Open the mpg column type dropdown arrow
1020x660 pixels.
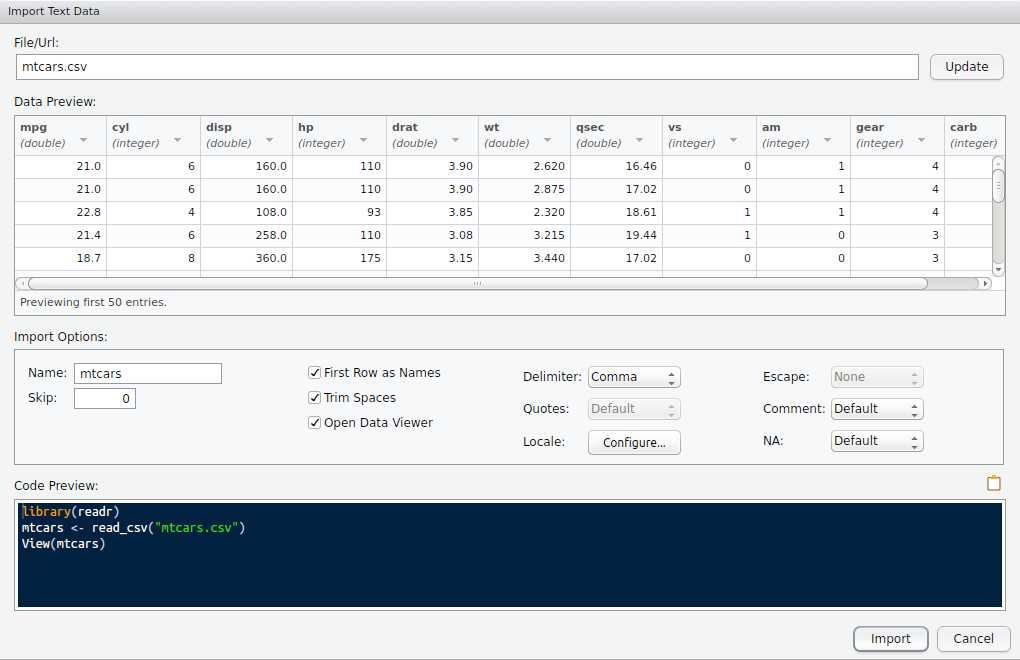tap(84, 141)
